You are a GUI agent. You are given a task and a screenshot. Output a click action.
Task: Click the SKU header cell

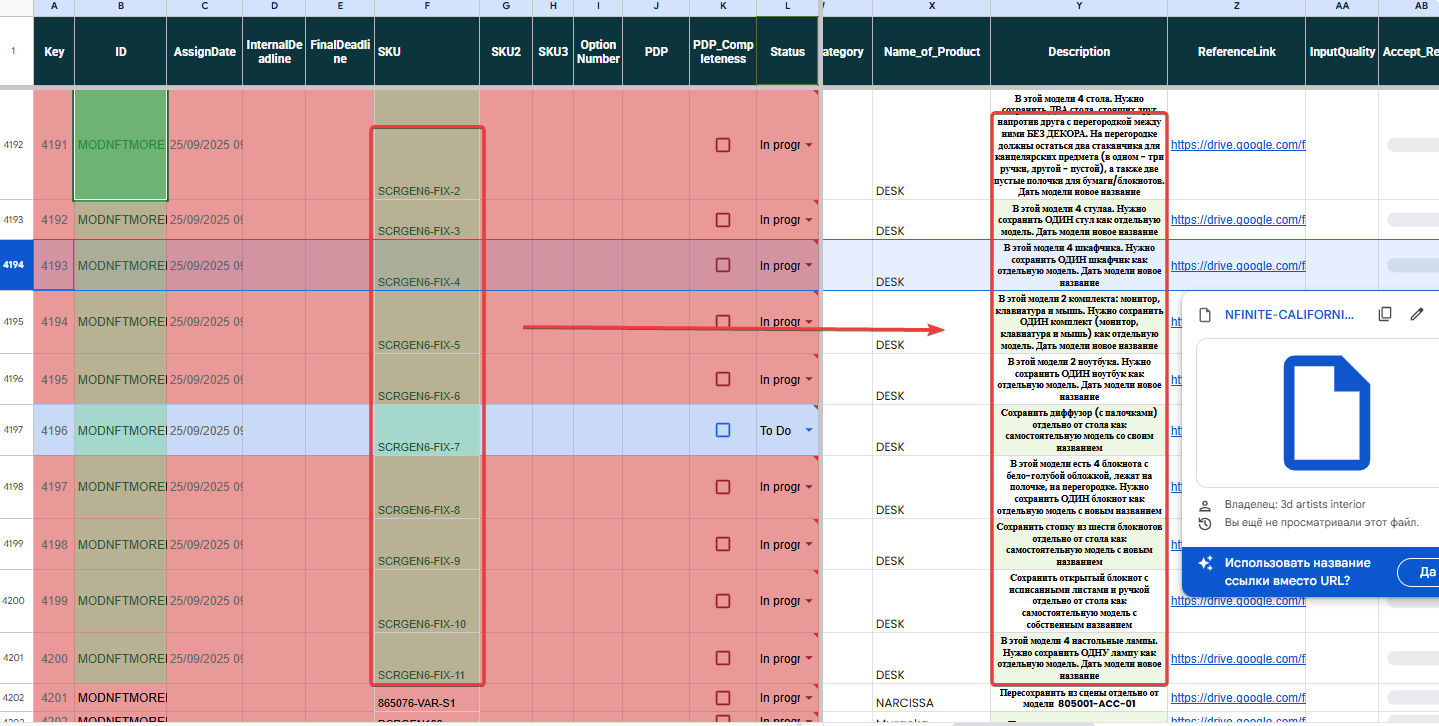click(427, 52)
